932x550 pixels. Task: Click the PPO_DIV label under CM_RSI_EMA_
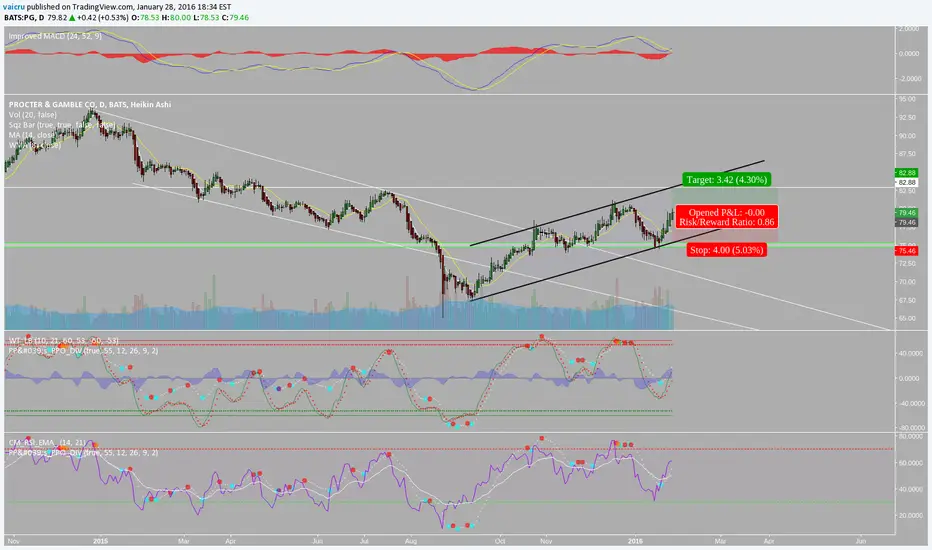(83, 452)
